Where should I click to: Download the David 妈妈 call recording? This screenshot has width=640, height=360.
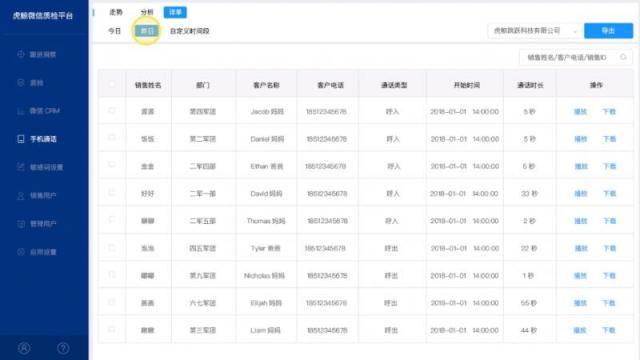click(609, 193)
